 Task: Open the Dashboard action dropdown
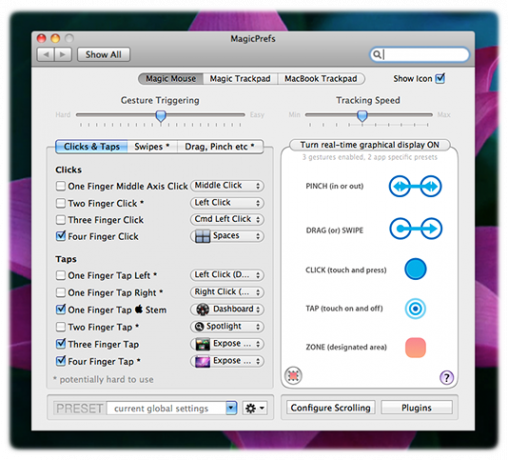pos(227,309)
